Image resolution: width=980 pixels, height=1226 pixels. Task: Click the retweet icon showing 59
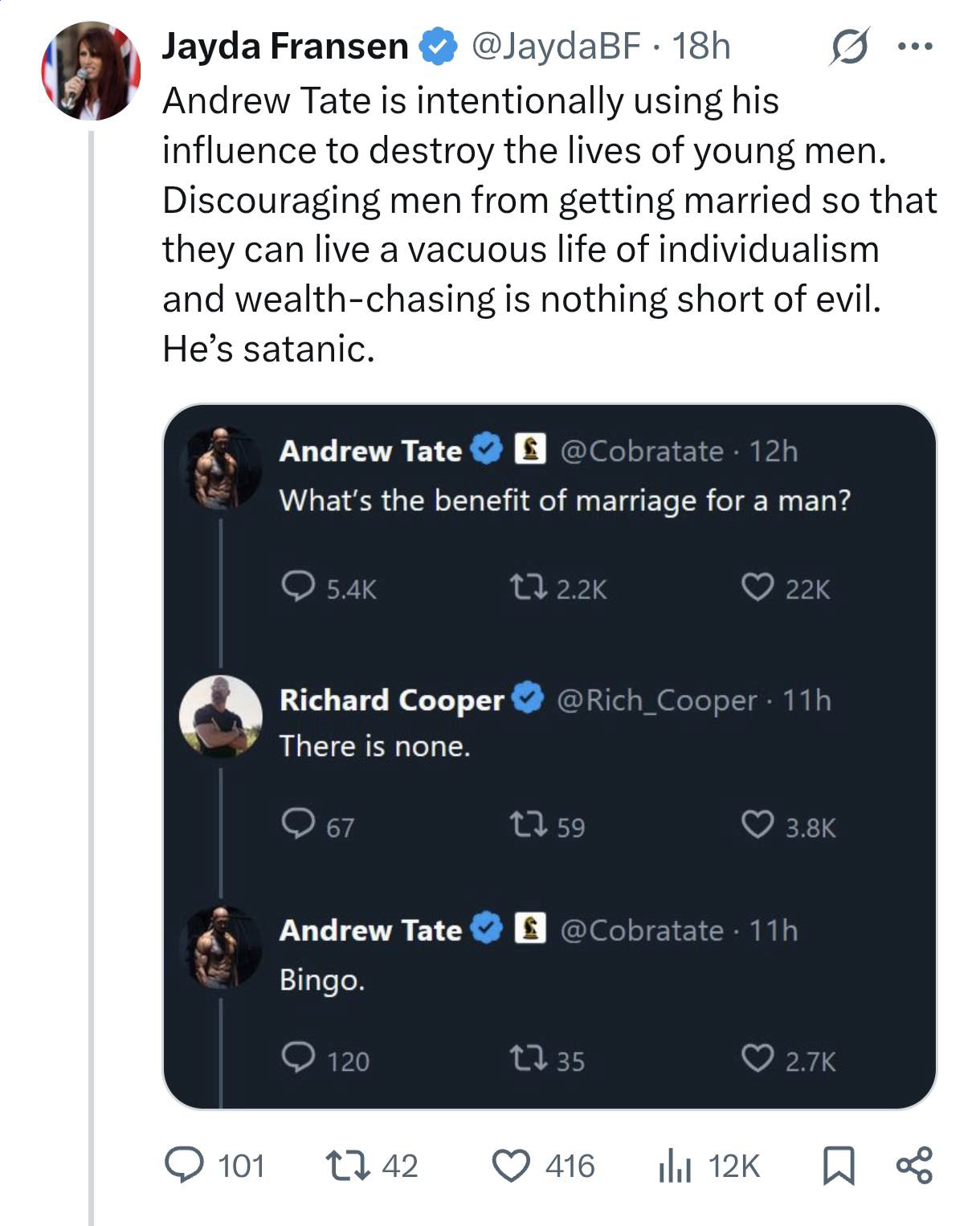529,825
